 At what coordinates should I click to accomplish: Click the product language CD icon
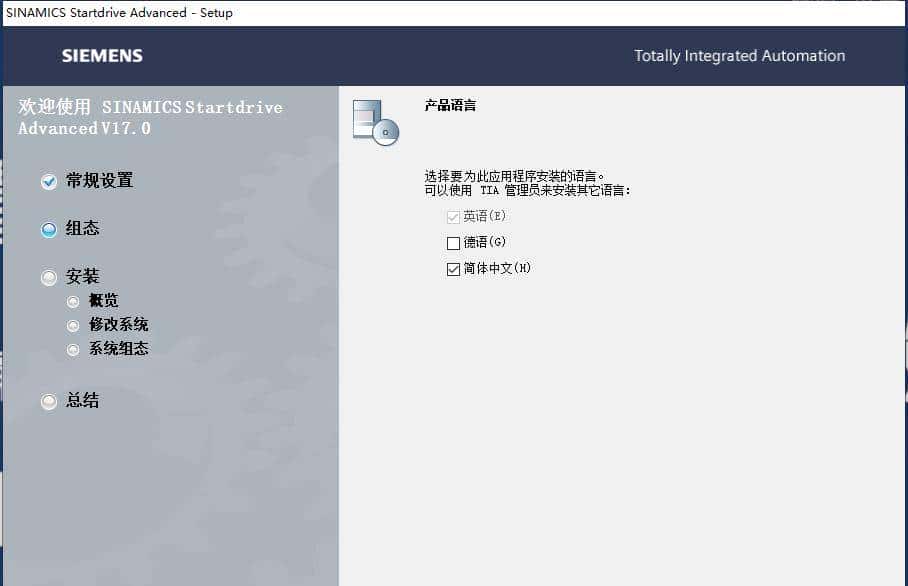click(x=373, y=121)
